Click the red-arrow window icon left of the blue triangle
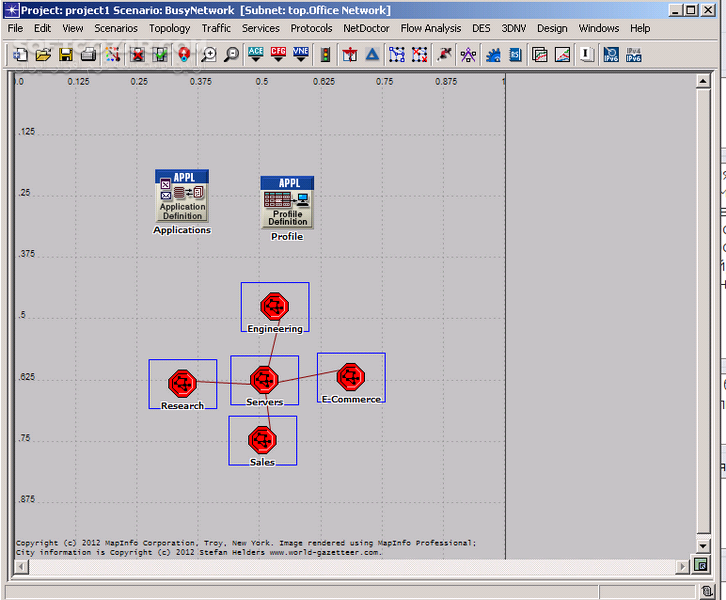726x600 pixels. pyautogui.click(x=350, y=55)
